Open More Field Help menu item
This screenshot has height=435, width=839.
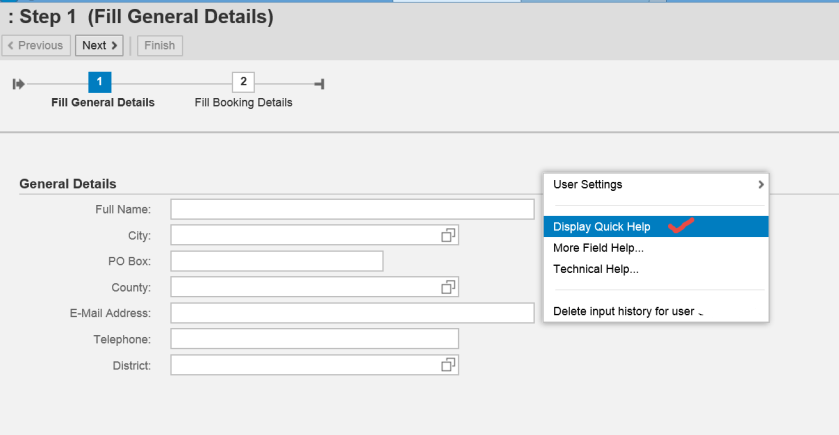tap(598, 248)
